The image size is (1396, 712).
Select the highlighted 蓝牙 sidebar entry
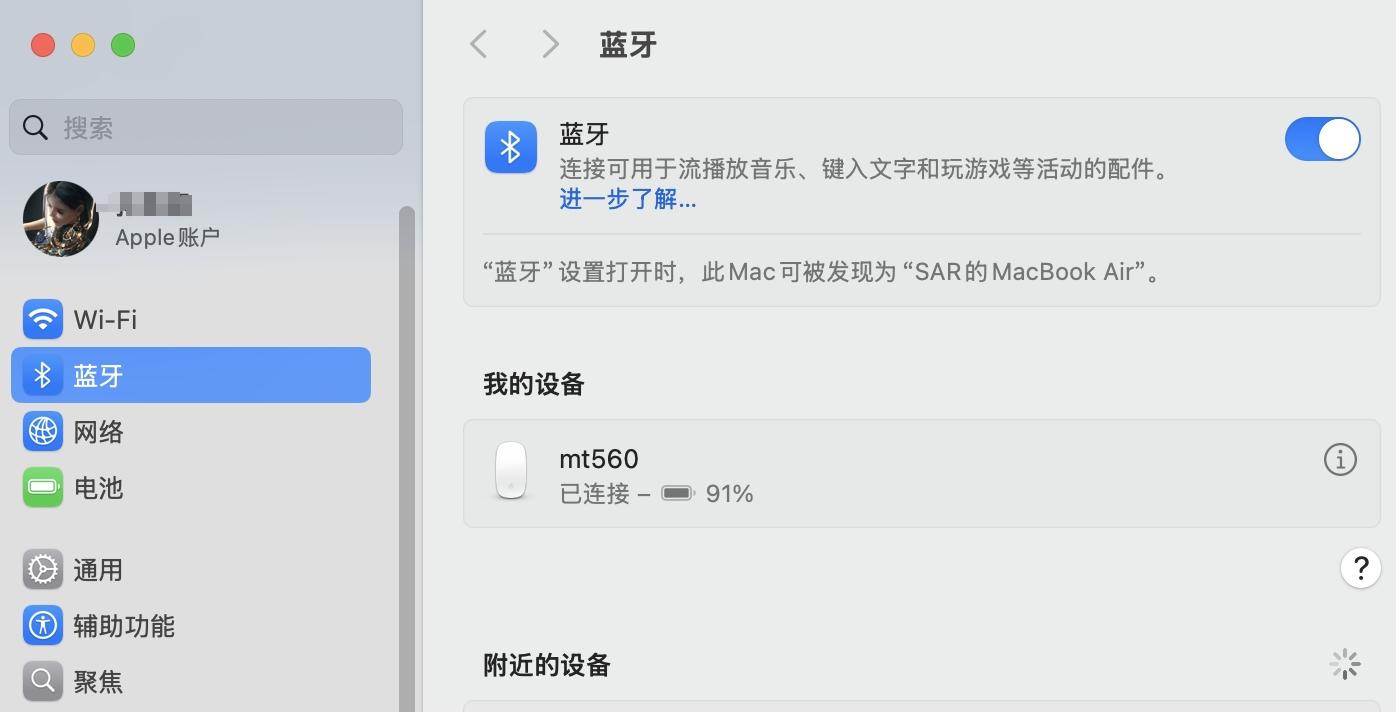(190, 375)
